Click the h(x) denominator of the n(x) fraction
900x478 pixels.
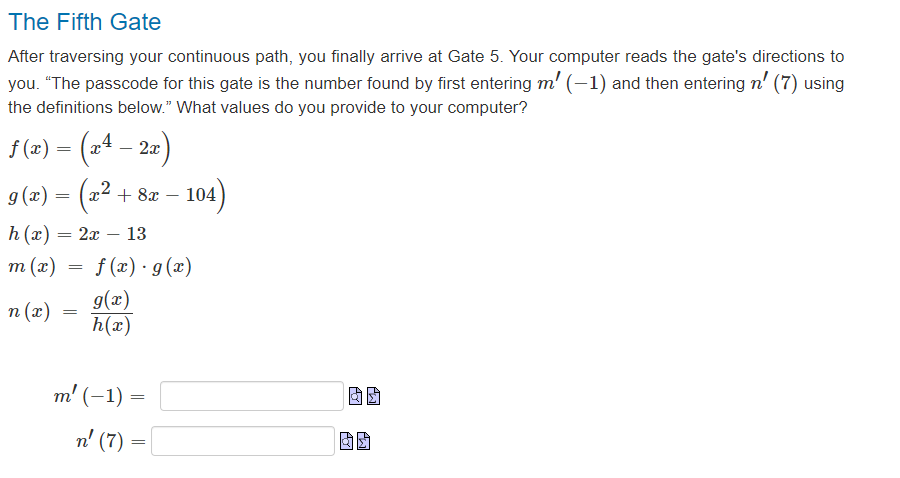[x=111, y=325]
